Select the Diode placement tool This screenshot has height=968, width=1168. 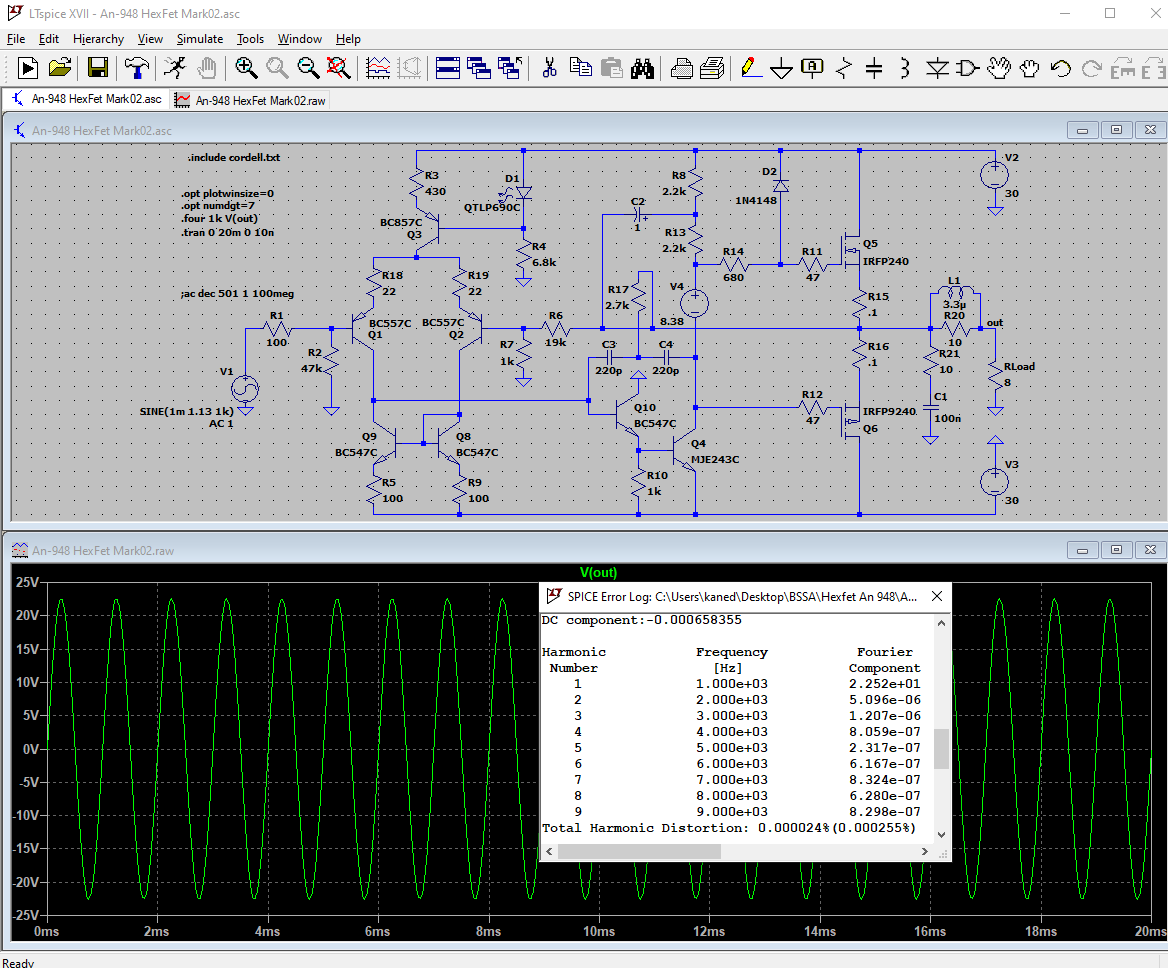tap(937, 68)
